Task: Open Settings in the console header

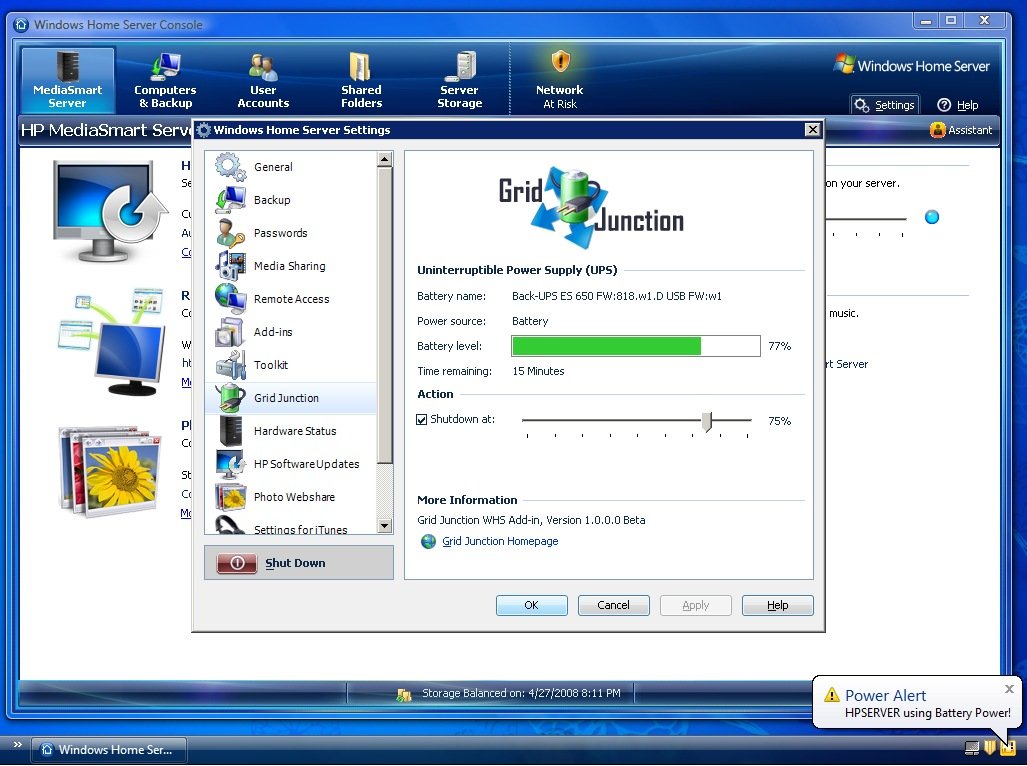Action: tap(885, 105)
